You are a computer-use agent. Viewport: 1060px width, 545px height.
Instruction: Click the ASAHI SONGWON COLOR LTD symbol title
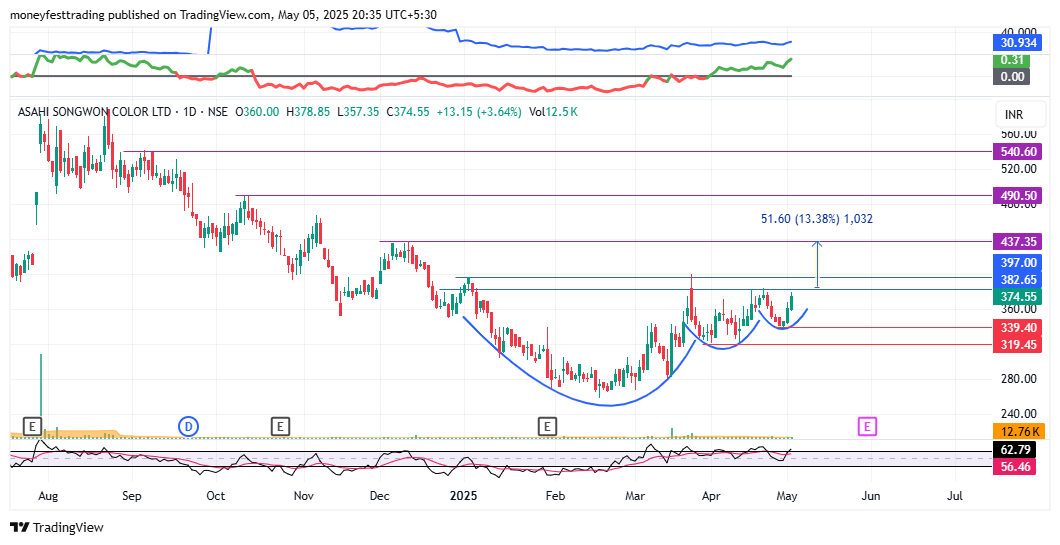click(94, 112)
